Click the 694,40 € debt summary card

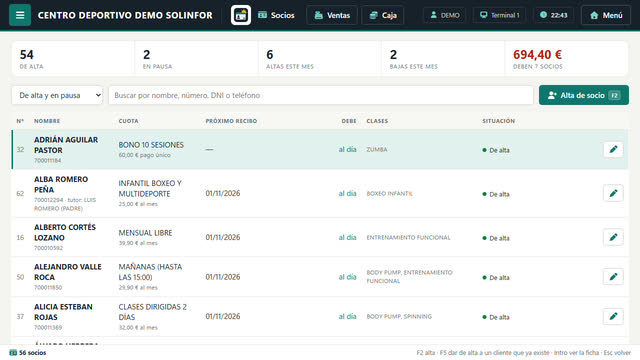click(566, 59)
